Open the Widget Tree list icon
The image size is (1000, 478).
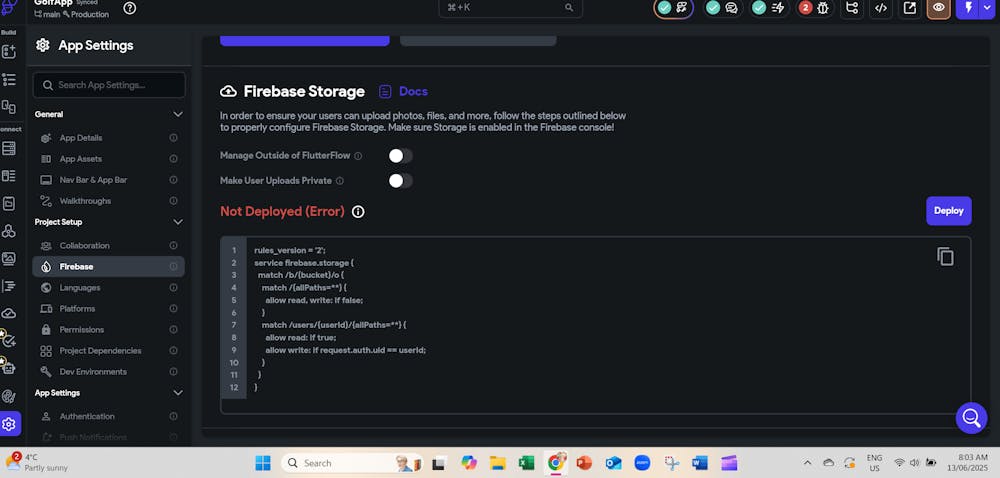(9, 80)
